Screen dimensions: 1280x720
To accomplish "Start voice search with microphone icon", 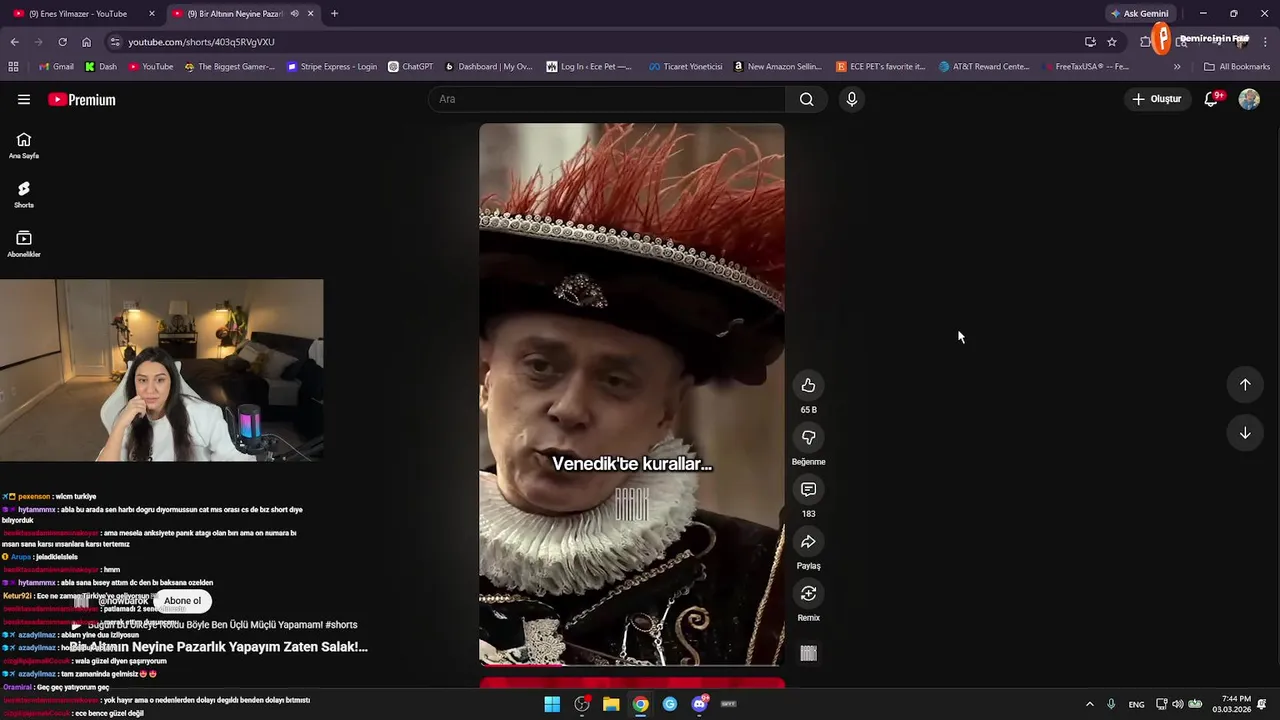I will (852, 99).
